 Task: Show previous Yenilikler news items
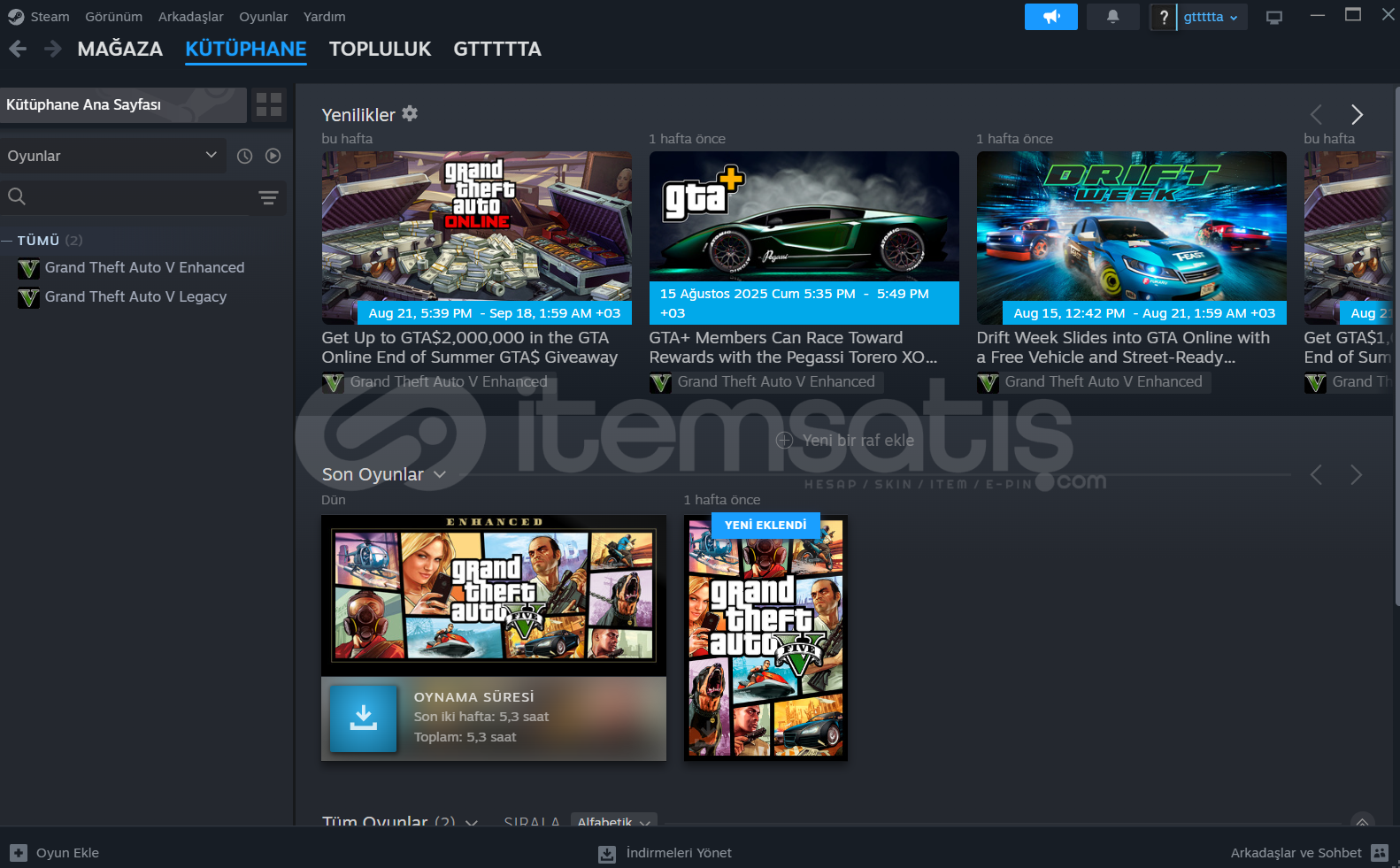pos(1316,114)
